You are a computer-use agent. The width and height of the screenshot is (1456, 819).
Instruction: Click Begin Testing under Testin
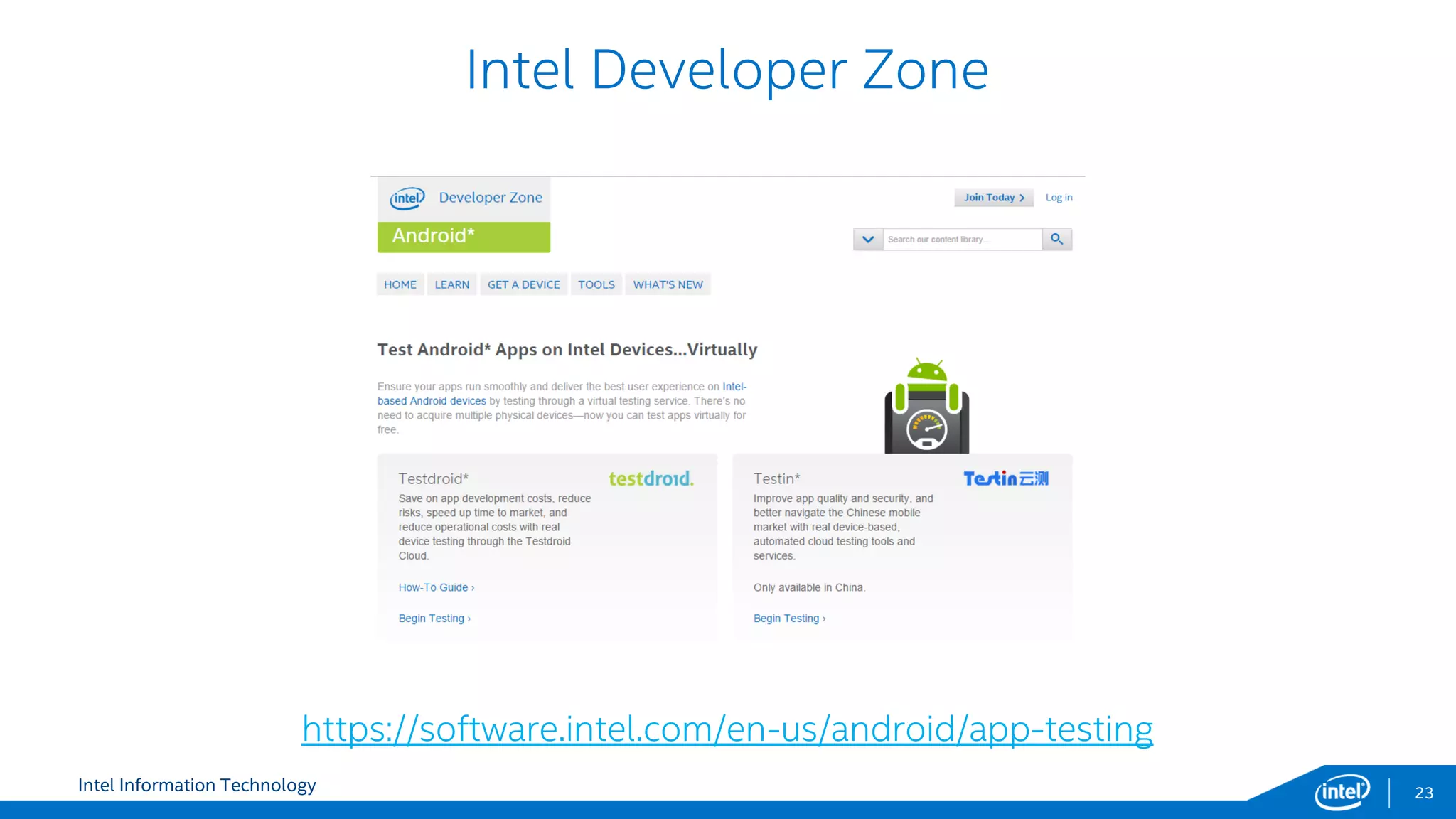tap(789, 619)
